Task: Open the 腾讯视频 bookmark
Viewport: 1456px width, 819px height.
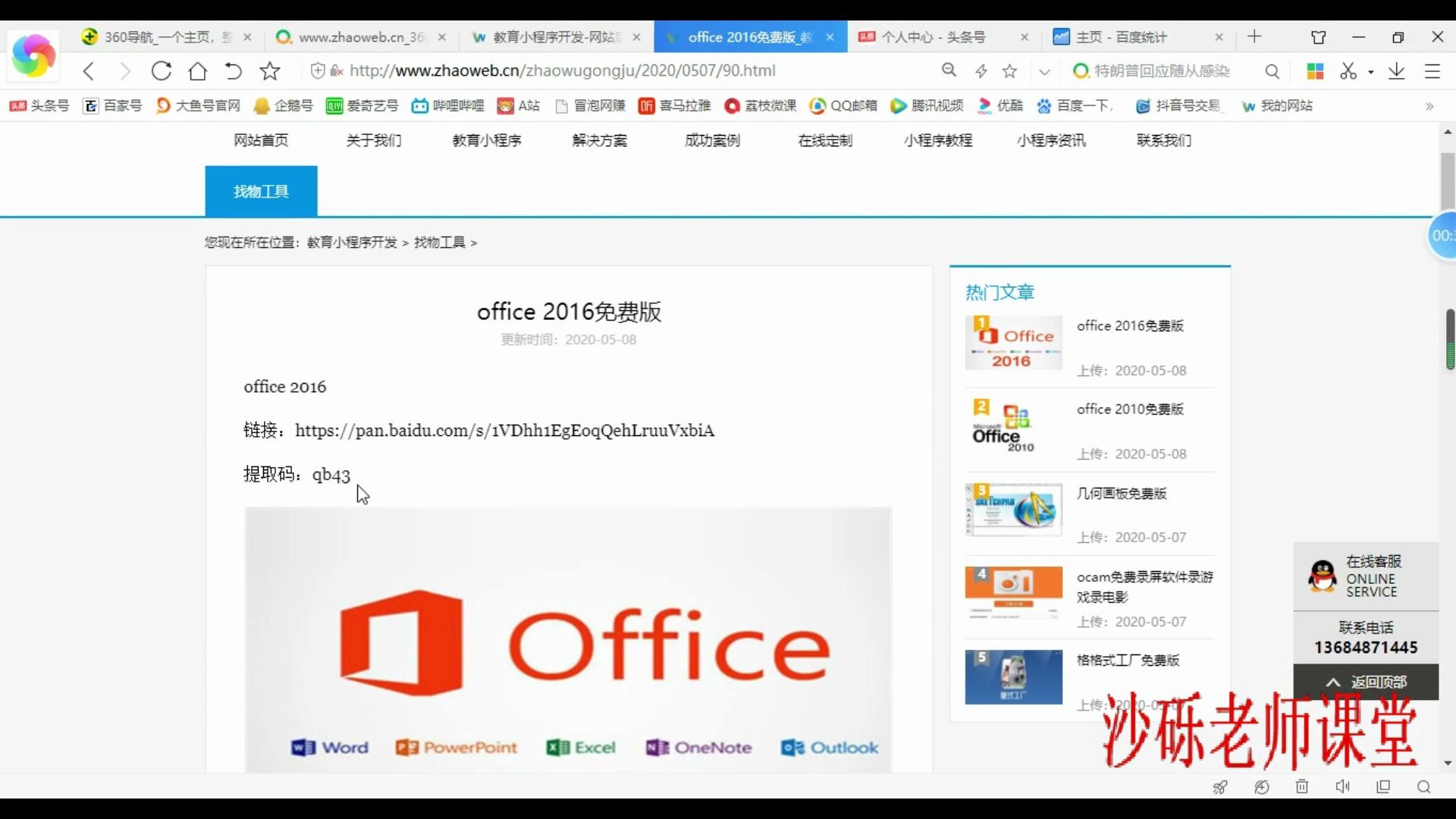Action: (927, 106)
